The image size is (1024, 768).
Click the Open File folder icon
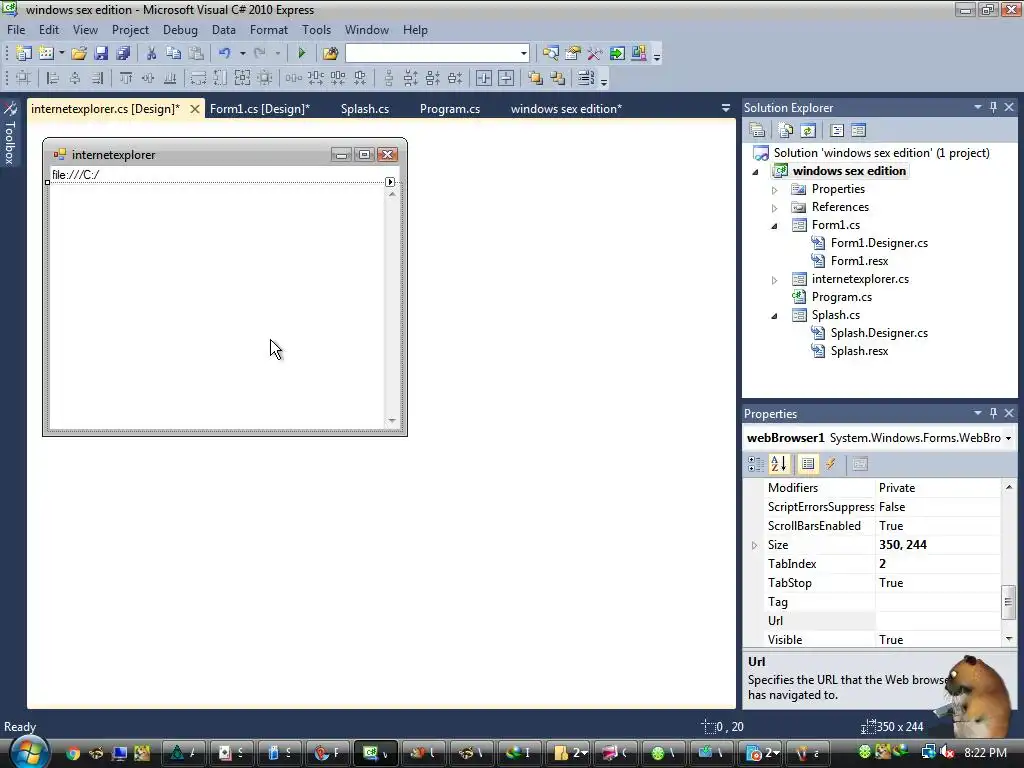point(79,54)
